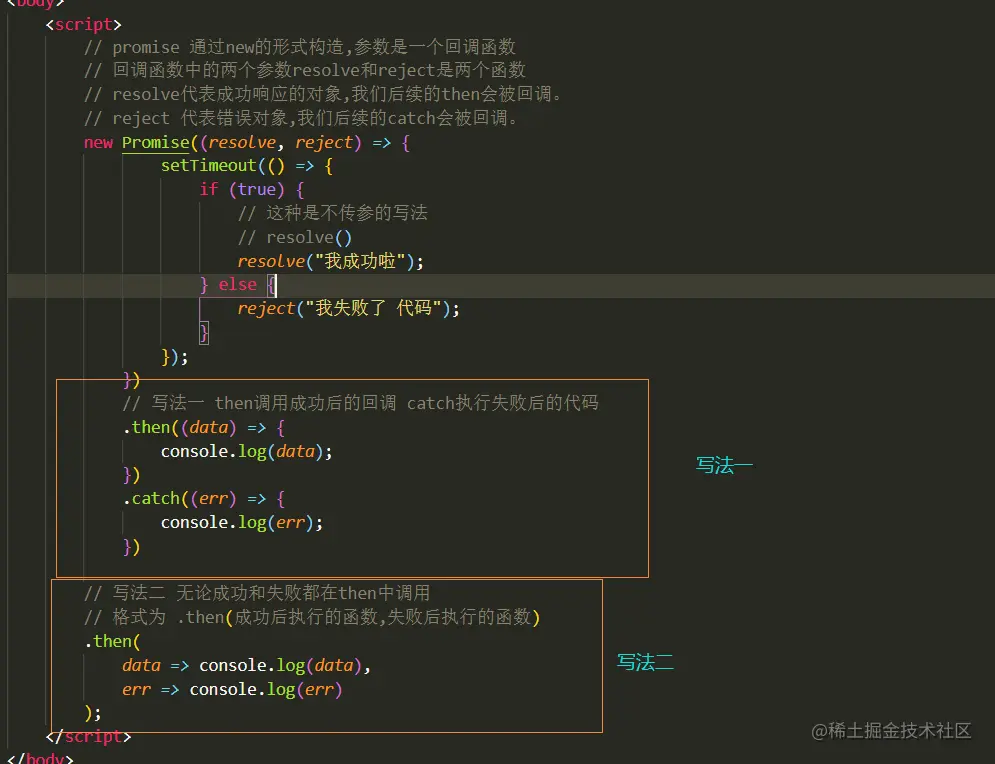Click the highlighted else line
The image size is (995, 764).
coord(237,284)
